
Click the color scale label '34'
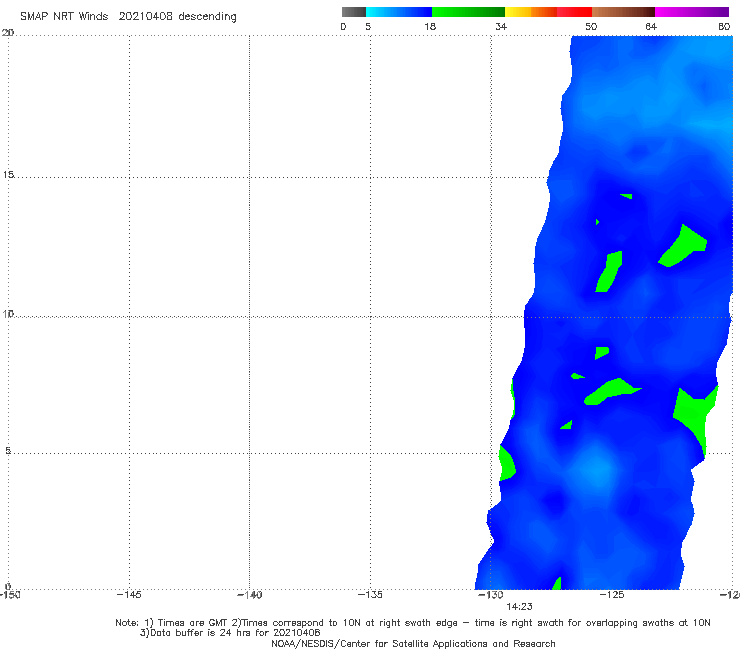pos(501,26)
